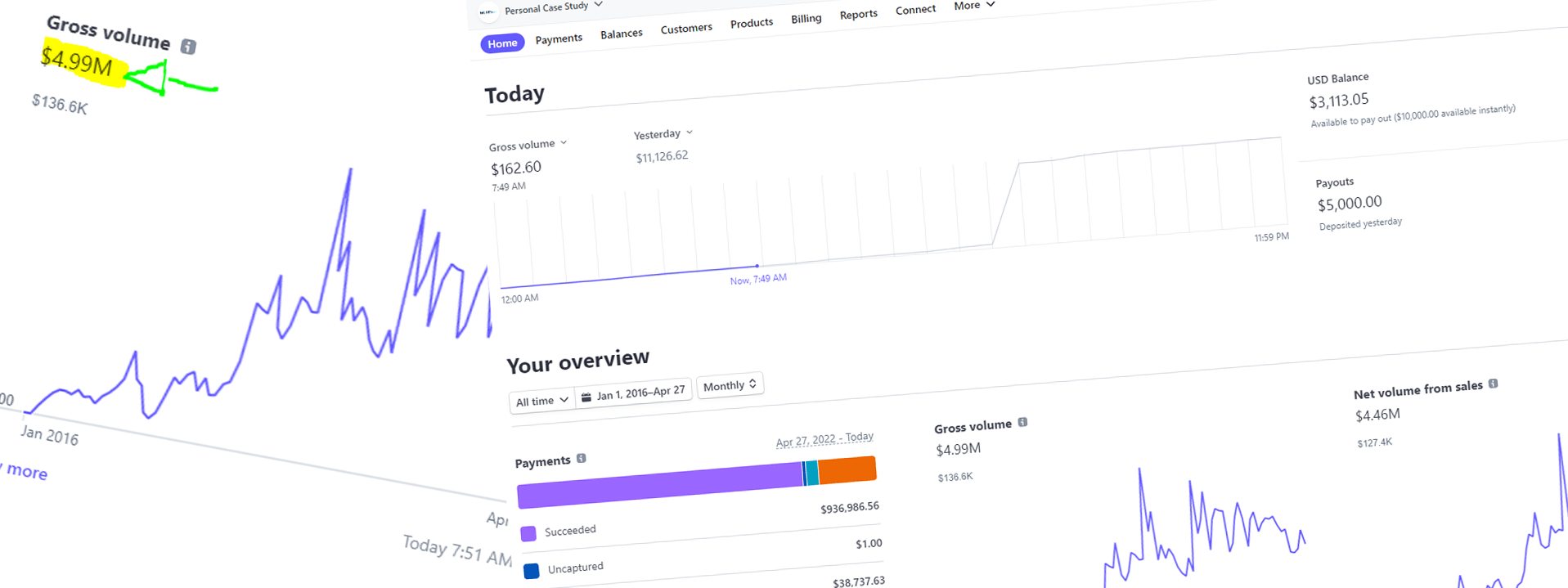Click the blue Uncaptured legend square
Image resolution: width=1568 pixels, height=588 pixels.
(x=531, y=571)
